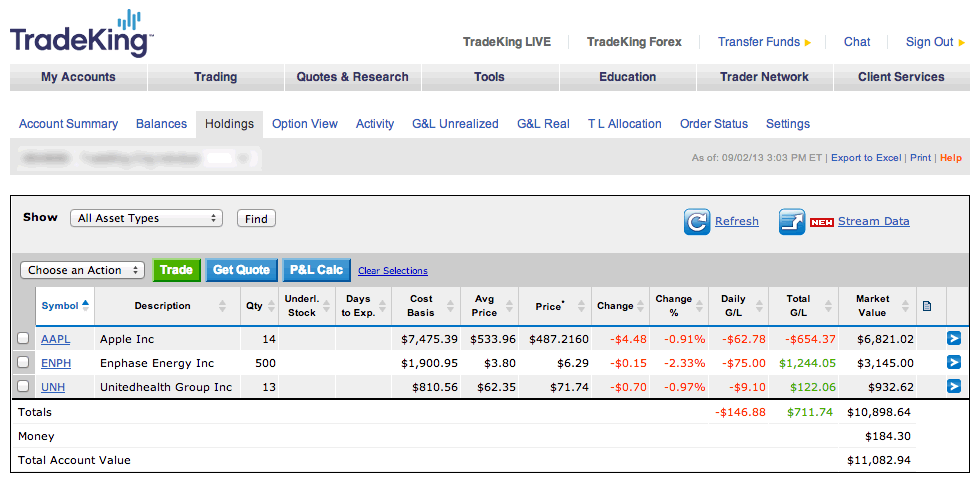Sort by Change % column arrows

coord(700,306)
